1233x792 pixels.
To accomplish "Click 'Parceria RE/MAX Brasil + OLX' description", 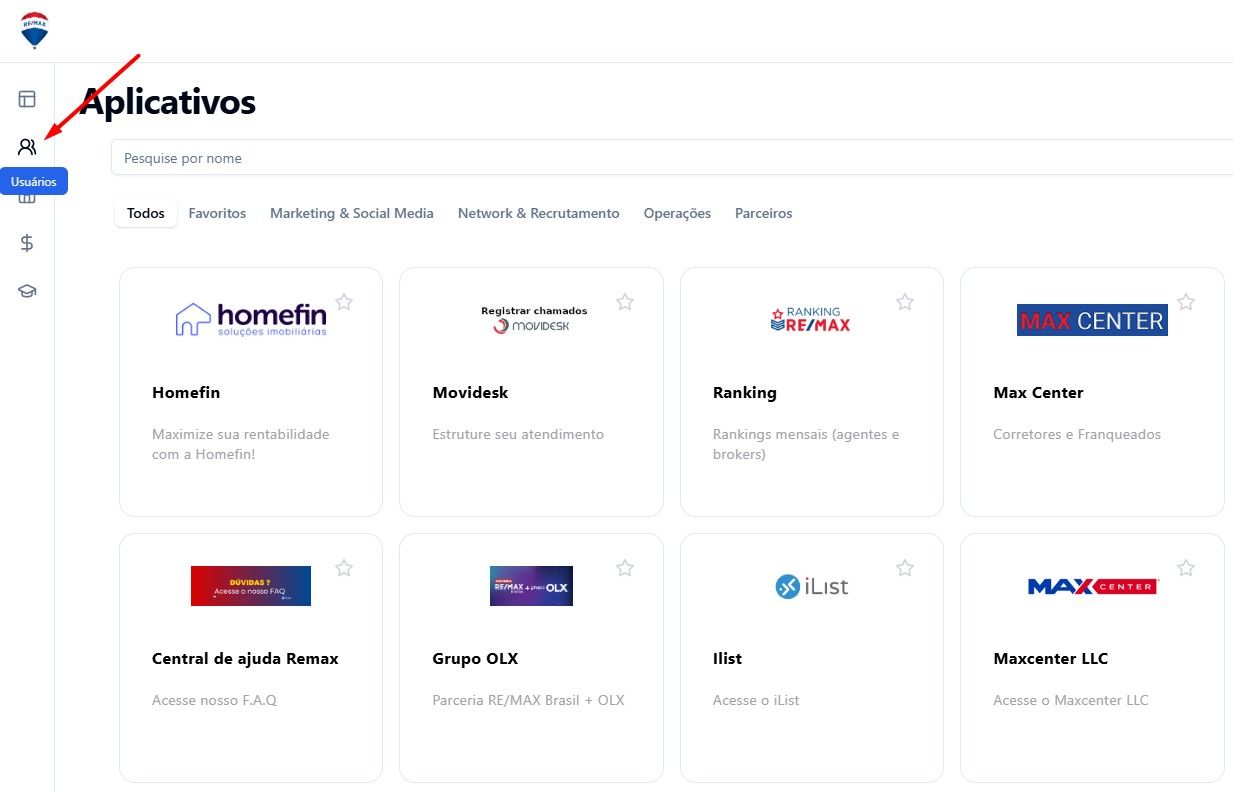I will [x=528, y=700].
